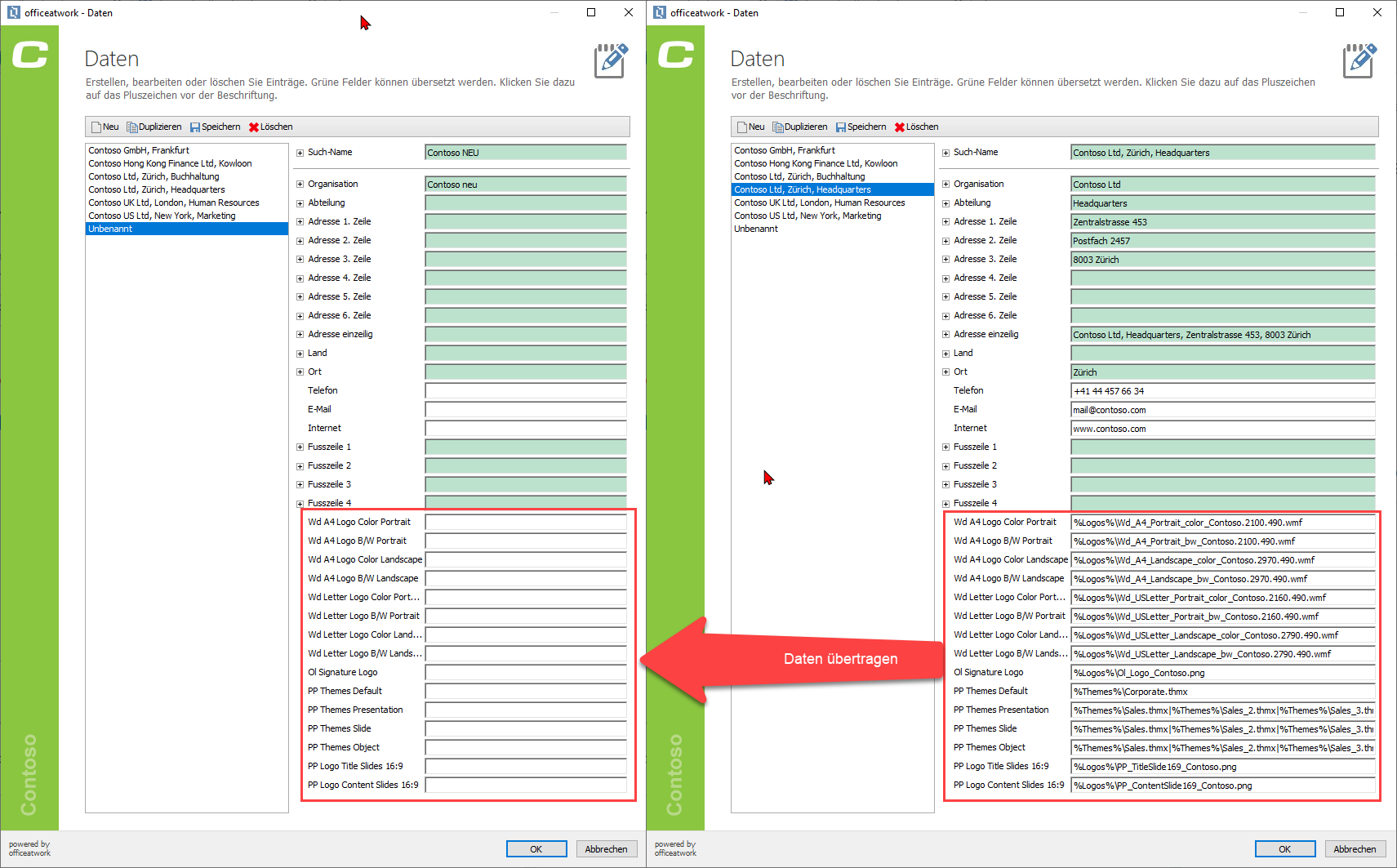Viewport: 1397px width, 868px height.
Task: Click Adresse einzeilig field in right window
Action: coord(1223,335)
